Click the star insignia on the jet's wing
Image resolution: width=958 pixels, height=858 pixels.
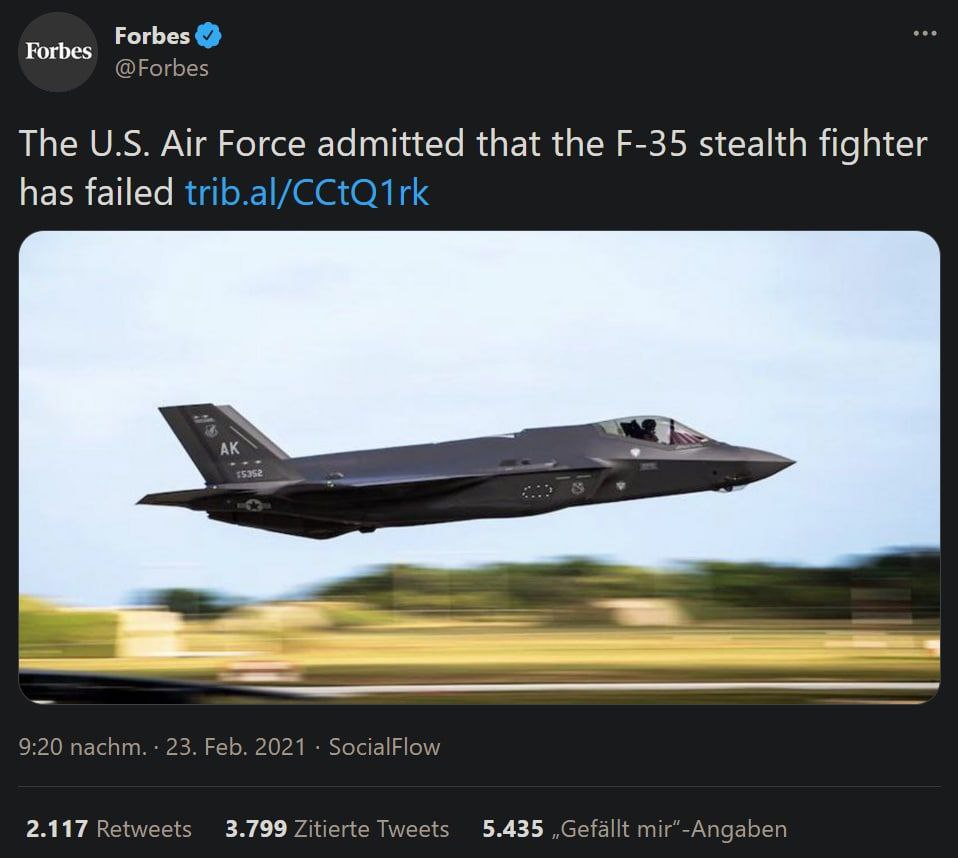254,506
